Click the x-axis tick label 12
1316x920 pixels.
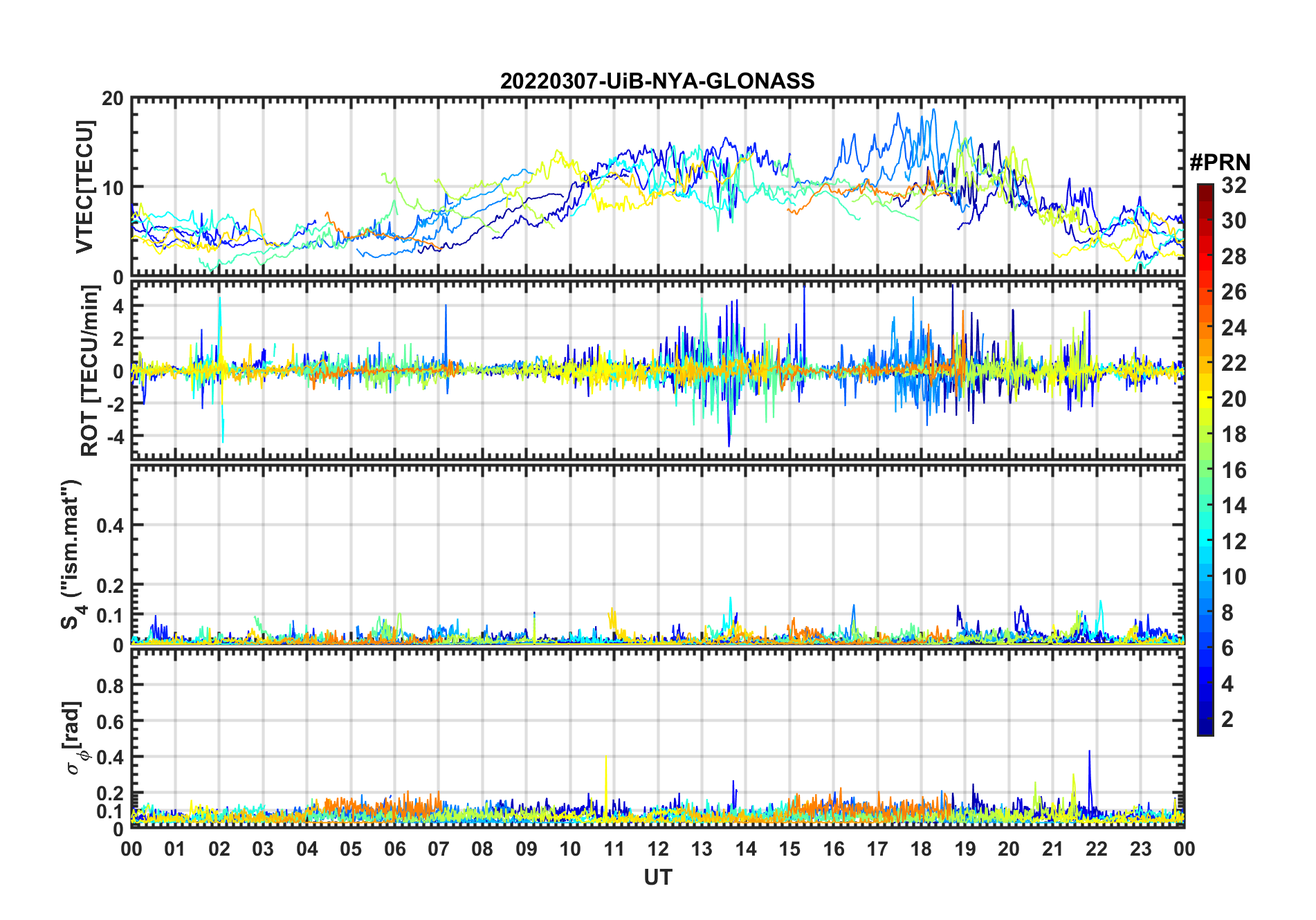(658, 848)
